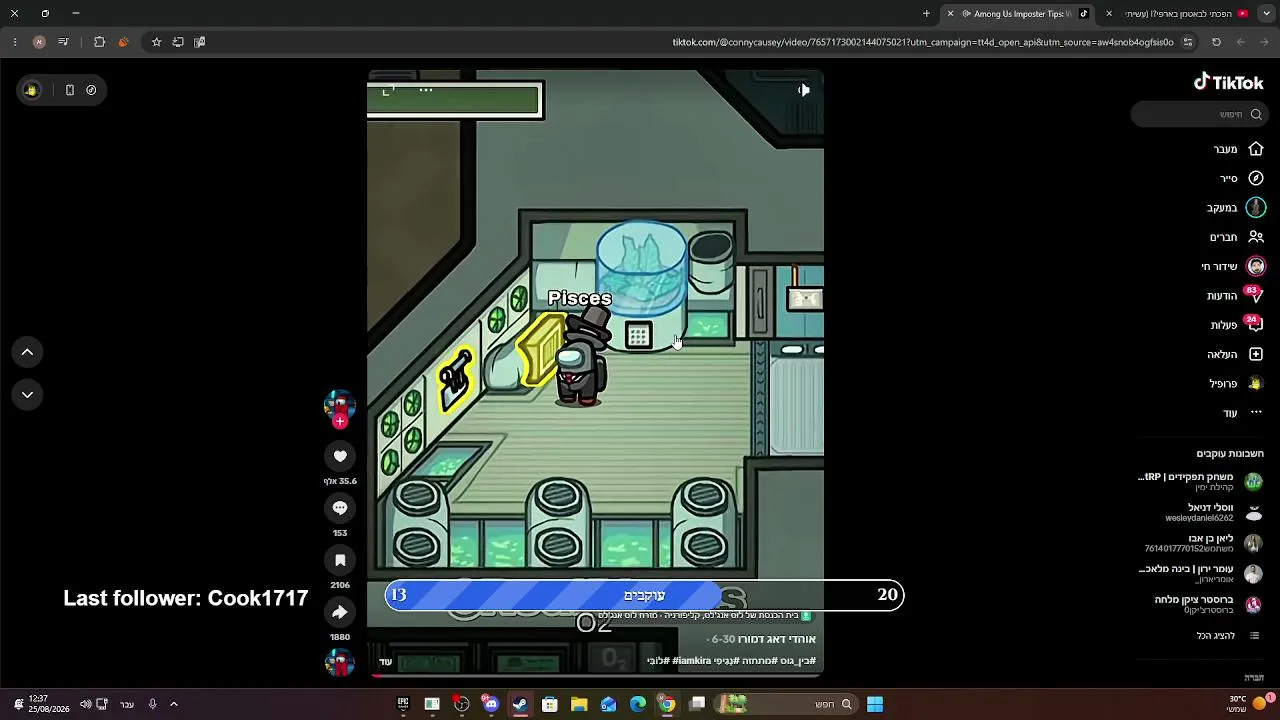Open the Windows Start menu

[875, 704]
